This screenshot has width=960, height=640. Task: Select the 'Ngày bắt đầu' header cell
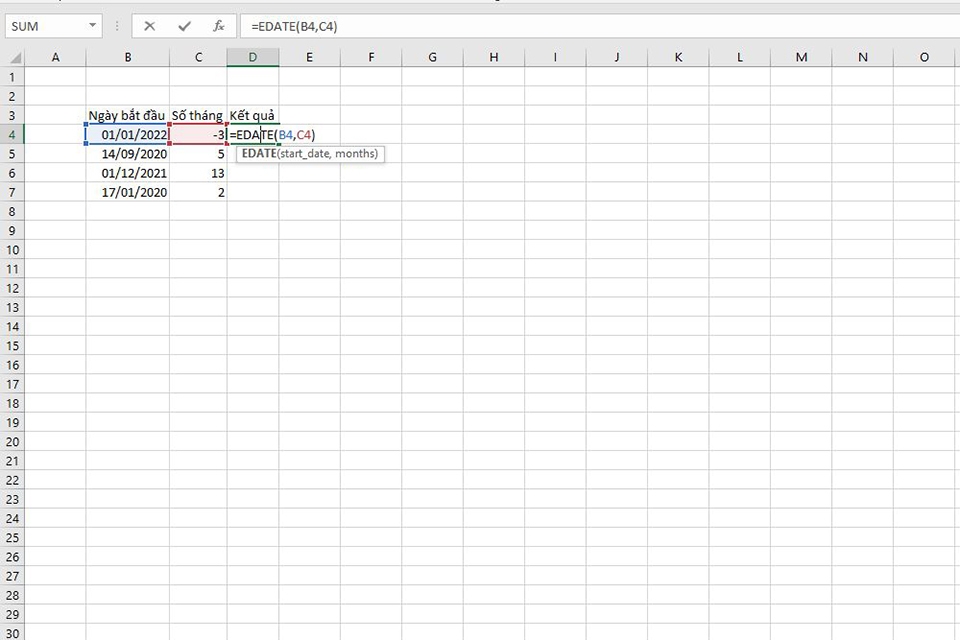click(127, 115)
